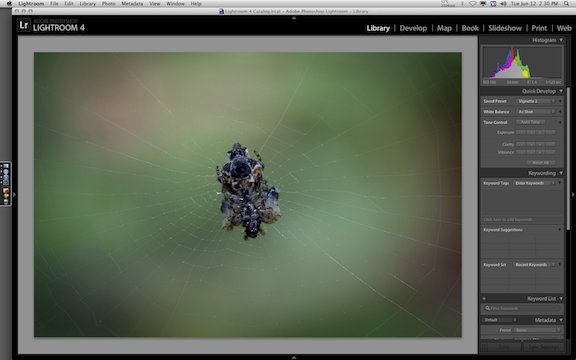The width and height of the screenshot is (576, 360).
Task: Open the Apple menu
Action: [x=9, y=4]
